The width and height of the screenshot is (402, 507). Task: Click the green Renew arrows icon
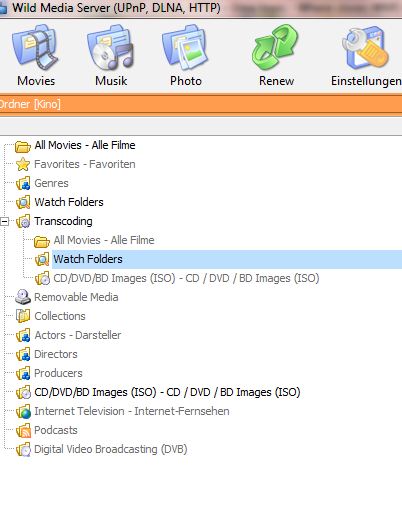276,47
